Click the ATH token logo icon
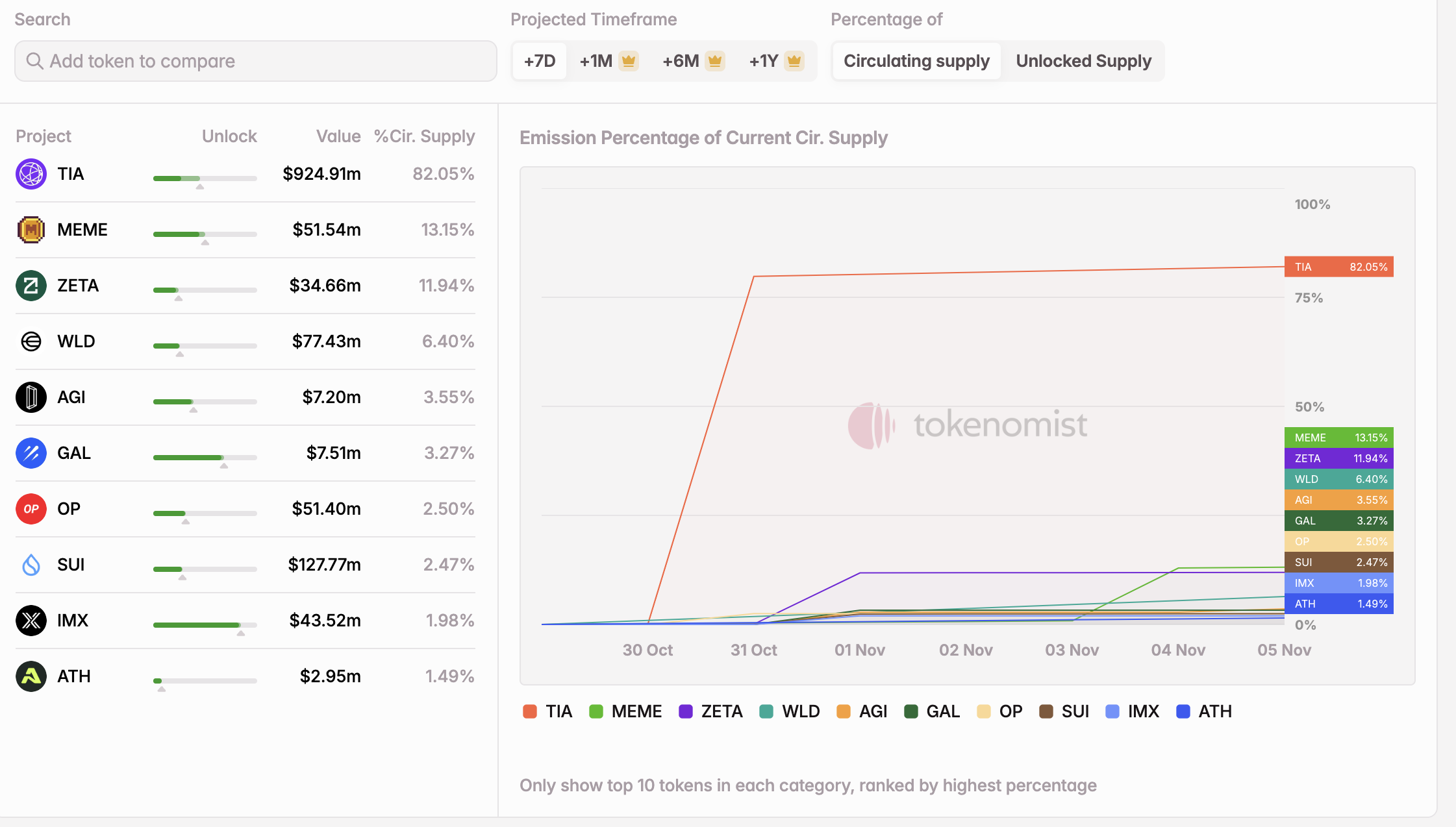 tap(31, 676)
